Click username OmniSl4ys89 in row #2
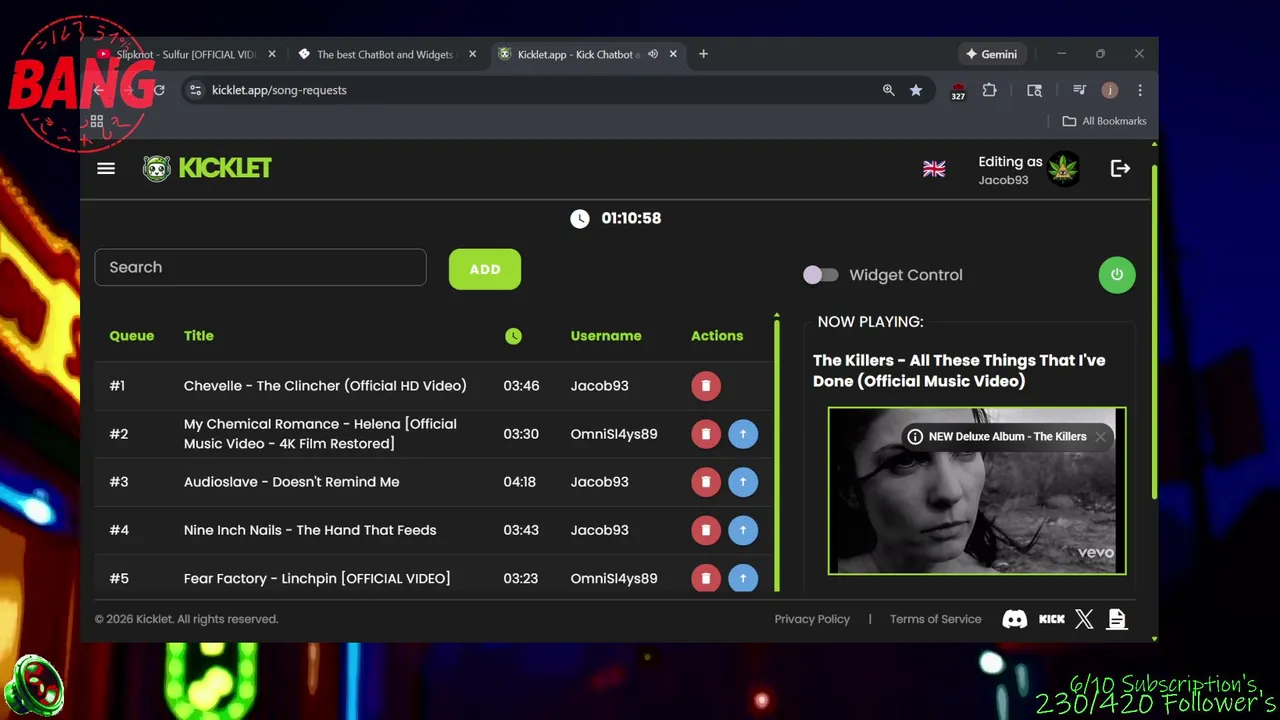The height and width of the screenshot is (720, 1280). point(614,434)
